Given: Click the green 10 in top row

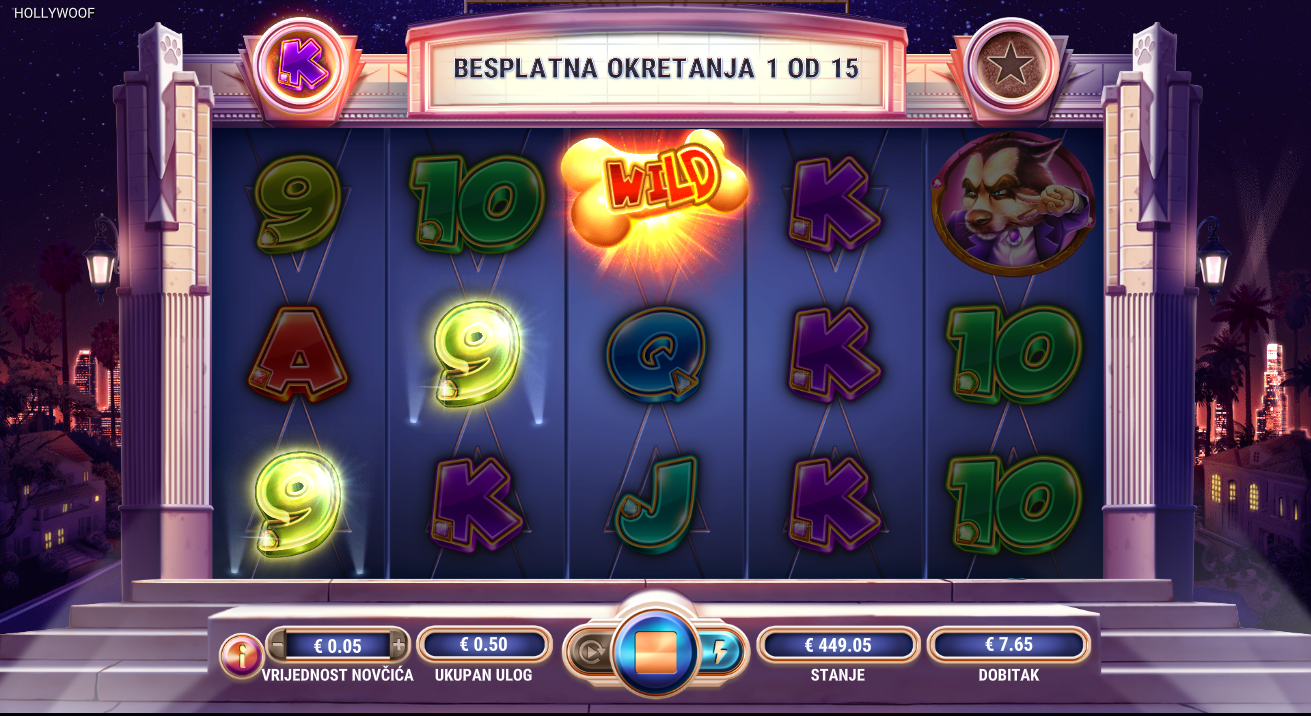Looking at the screenshot, I should click(476, 205).
